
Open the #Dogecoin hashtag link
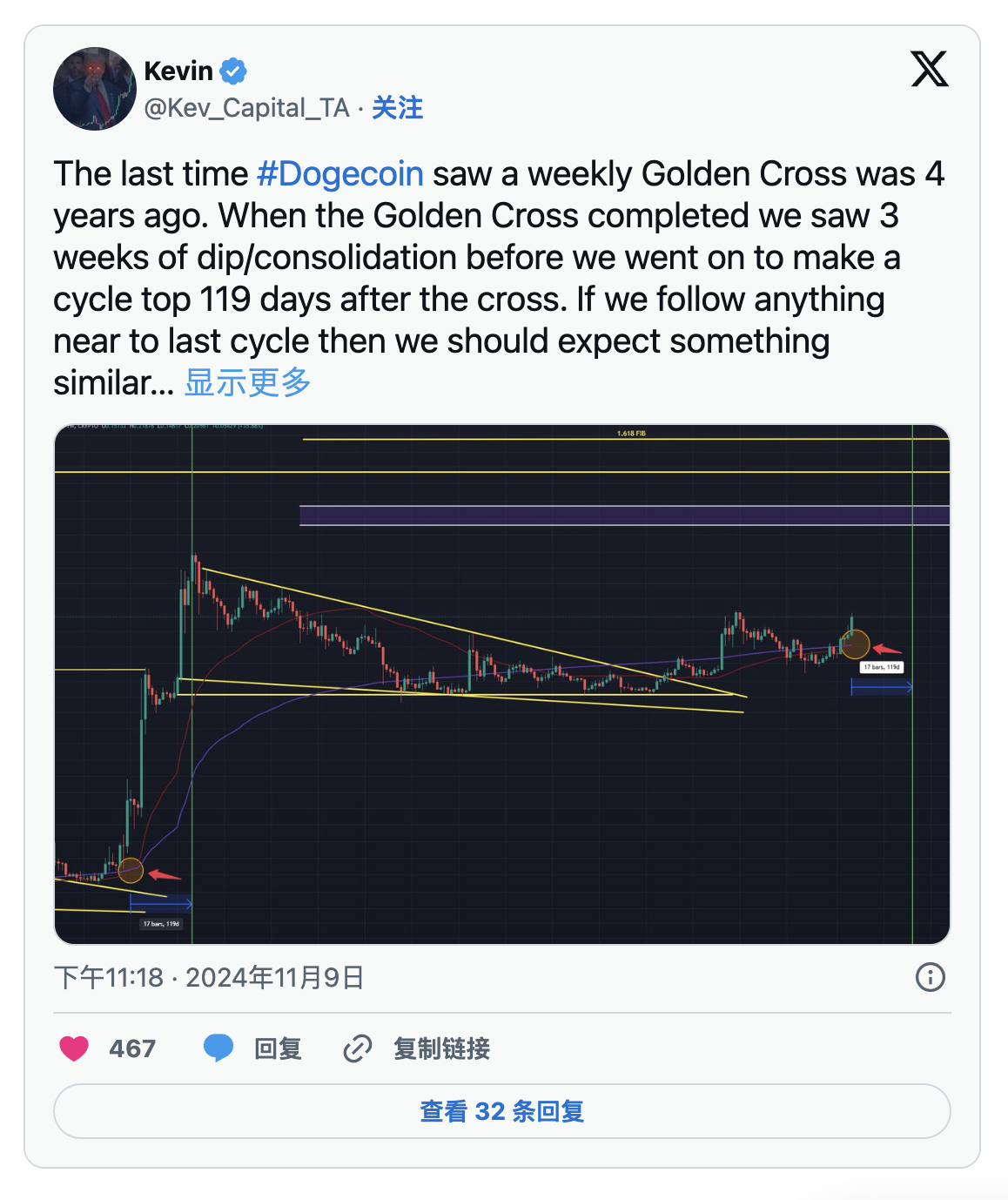[x=340, y=174]
